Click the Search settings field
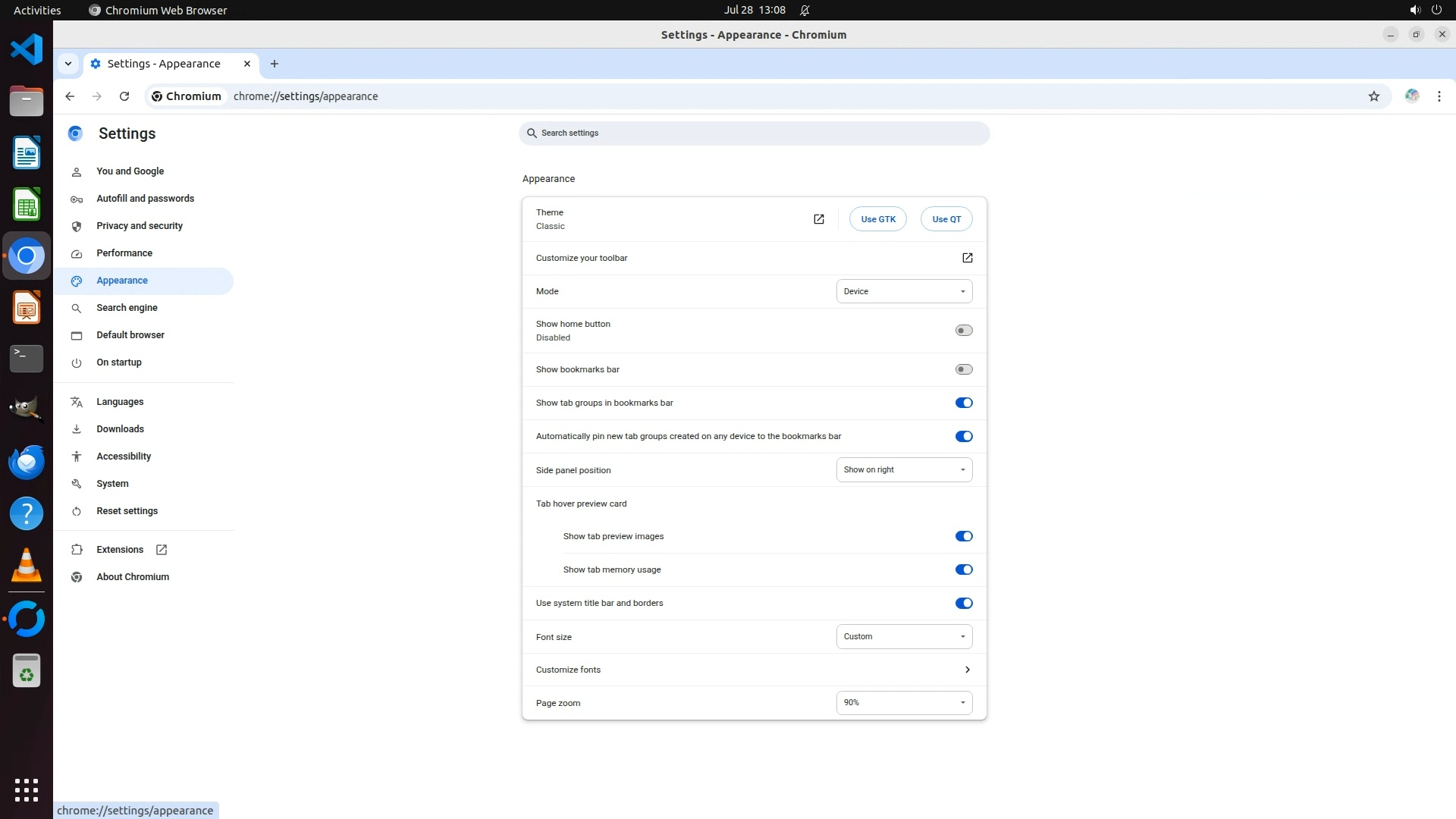Image resolution: width=1456 pixels, height=819 pixels. (754, 133)
